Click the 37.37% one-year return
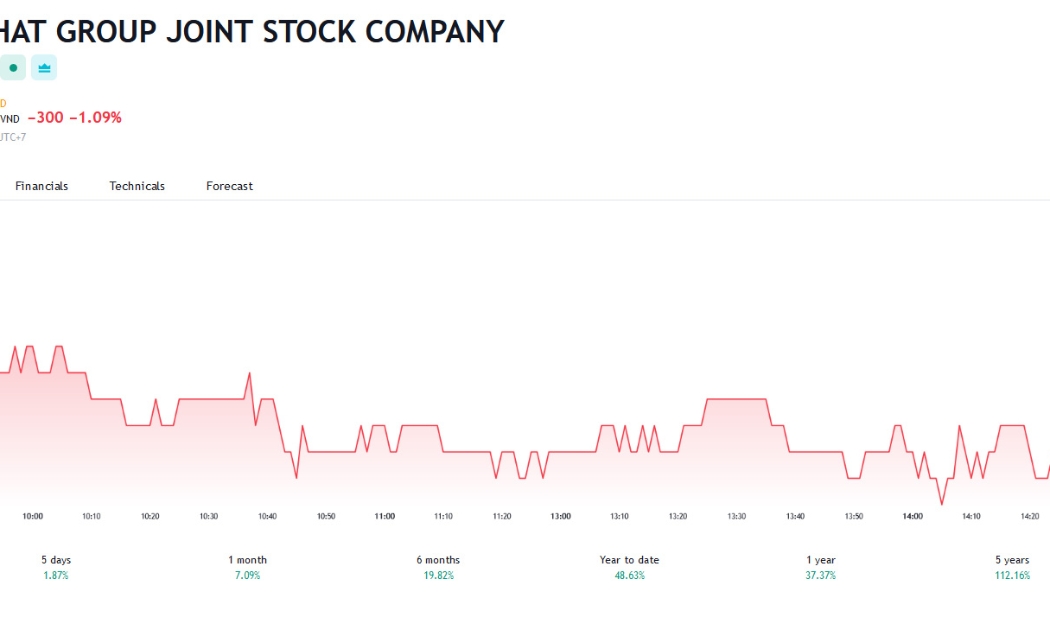1050x630 pixels. pyautogui.click(x=821, y=575)
